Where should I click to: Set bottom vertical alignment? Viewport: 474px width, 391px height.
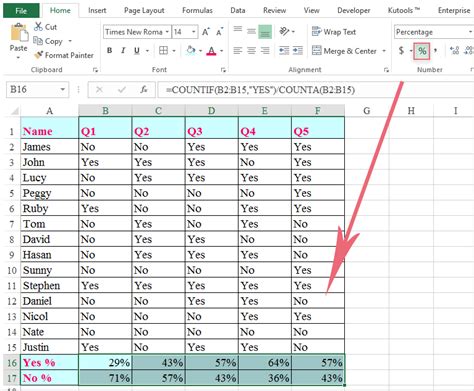265,32
